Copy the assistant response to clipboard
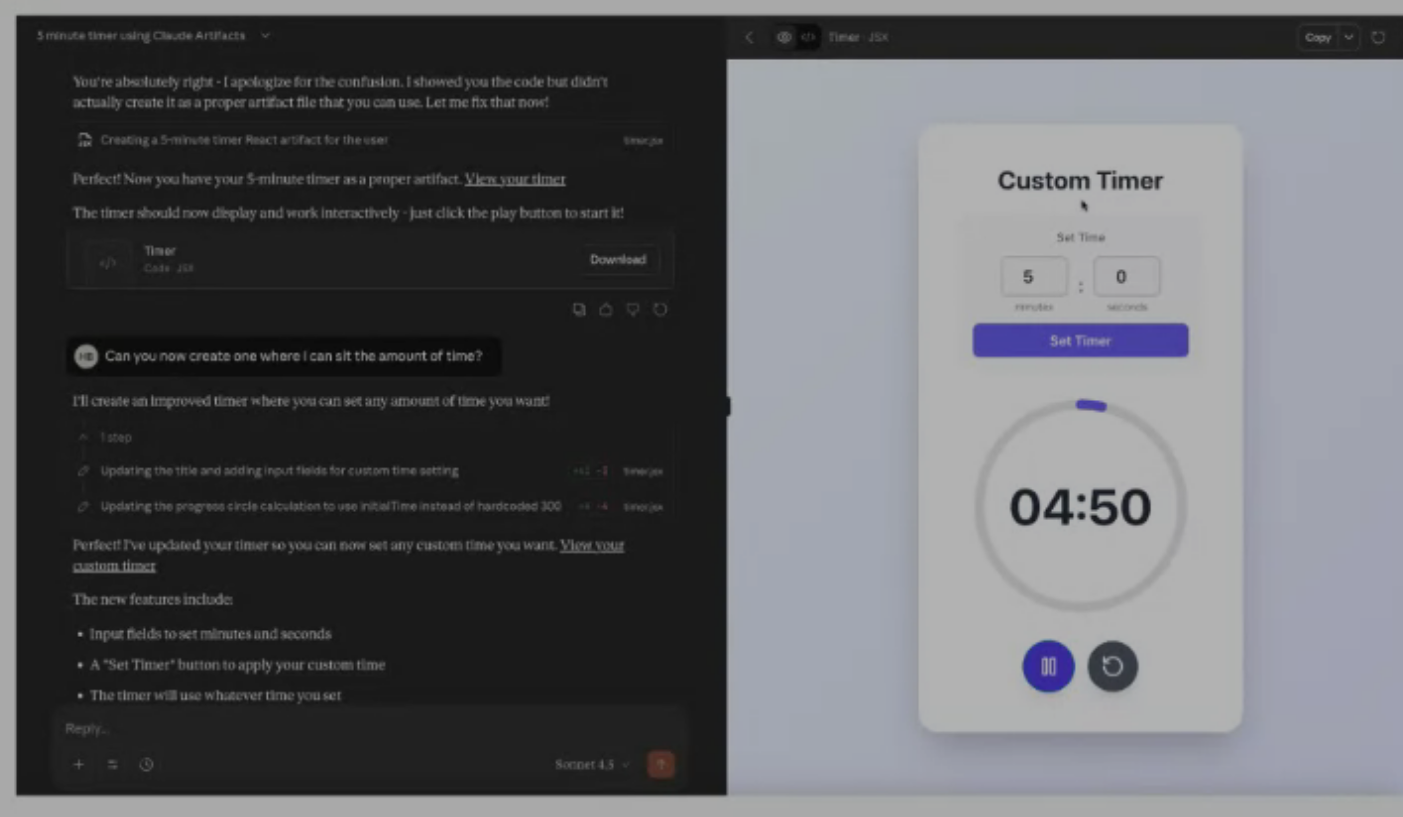 (579, 310)
